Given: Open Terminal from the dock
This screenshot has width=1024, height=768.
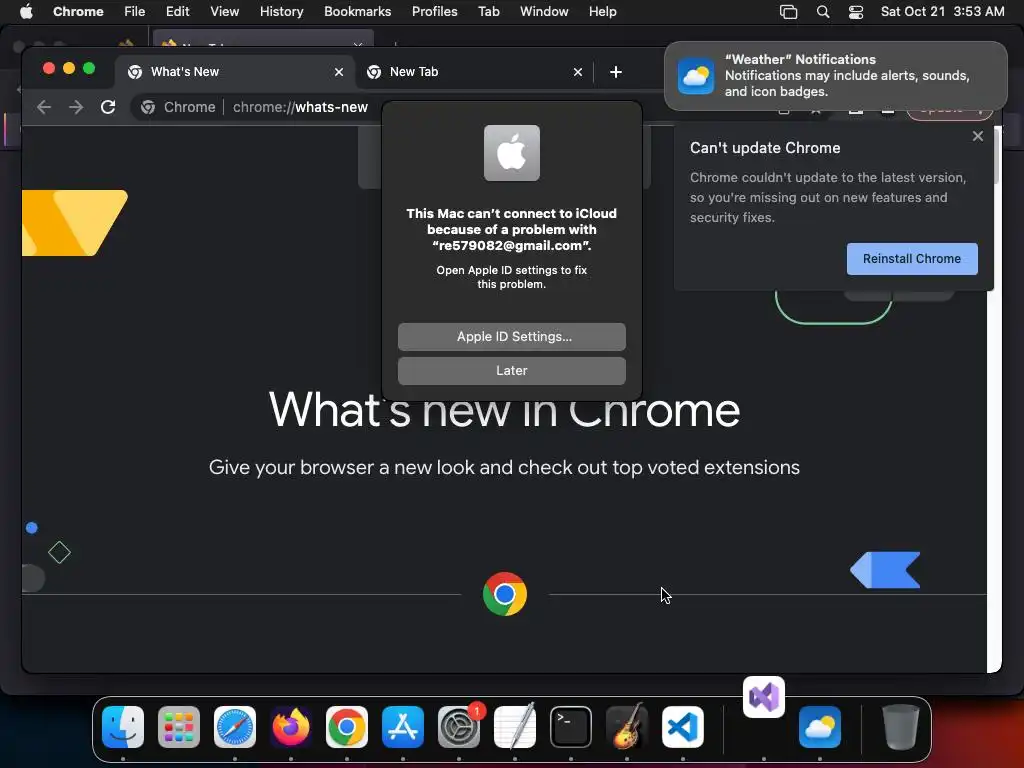Looking at the screenshot, I should click(571, 727).
